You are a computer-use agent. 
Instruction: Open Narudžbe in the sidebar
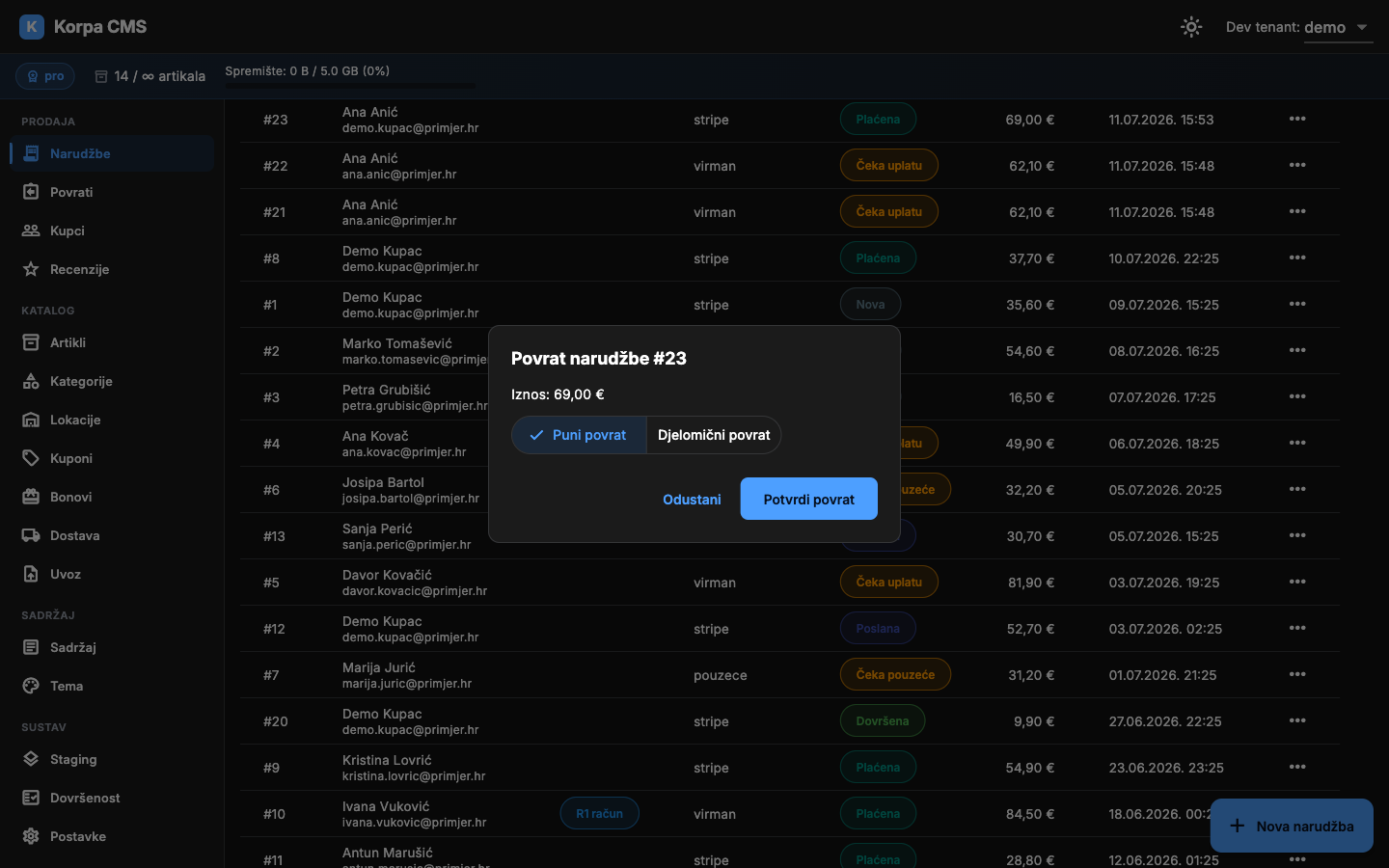pos(112,153)
